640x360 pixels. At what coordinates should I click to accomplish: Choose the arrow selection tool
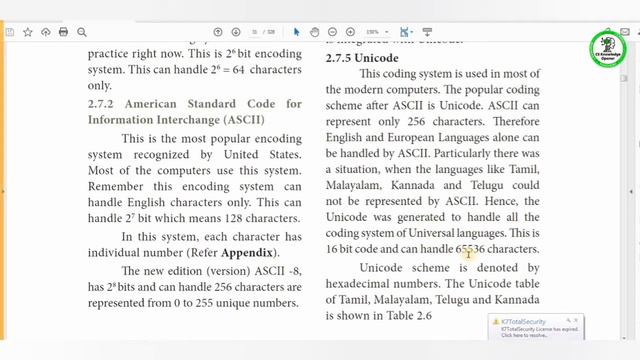click(x=297, y=32)
